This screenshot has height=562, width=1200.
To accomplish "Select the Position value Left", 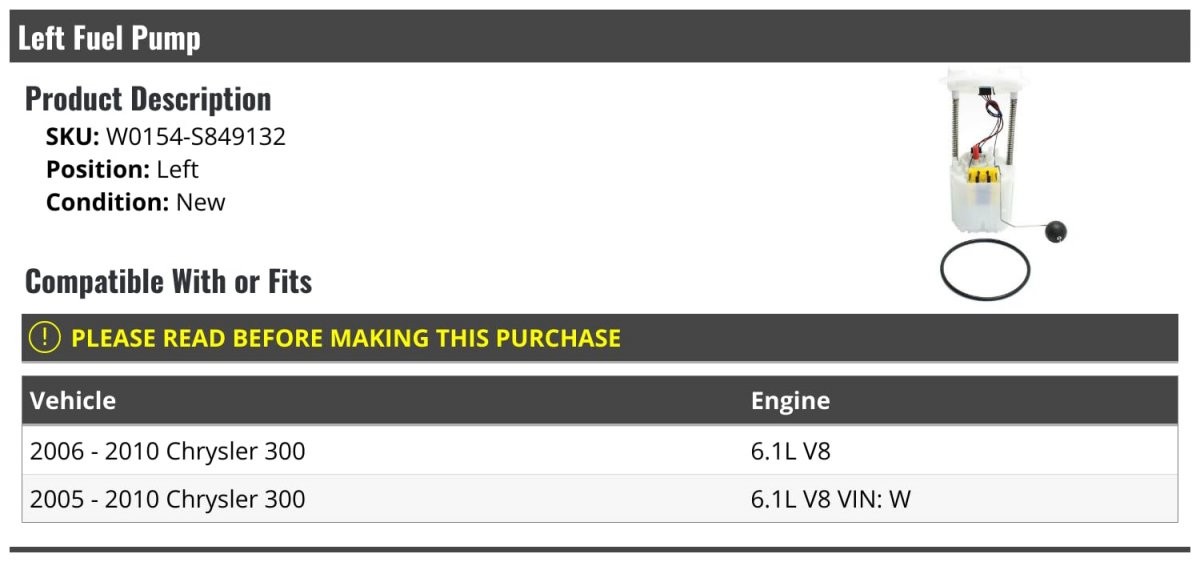I will [178, 170].
